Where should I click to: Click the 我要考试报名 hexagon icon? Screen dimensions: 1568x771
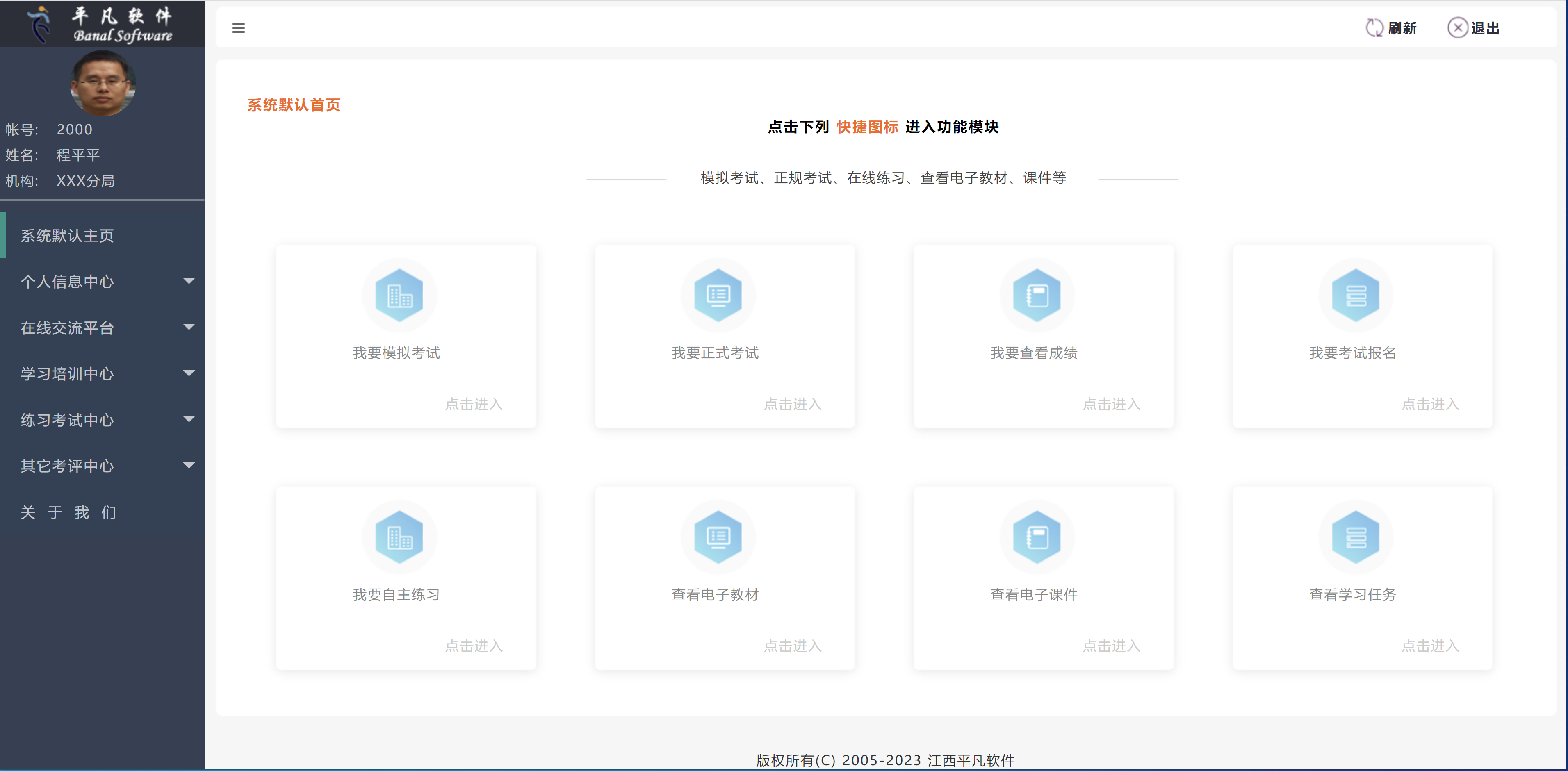1356,295
